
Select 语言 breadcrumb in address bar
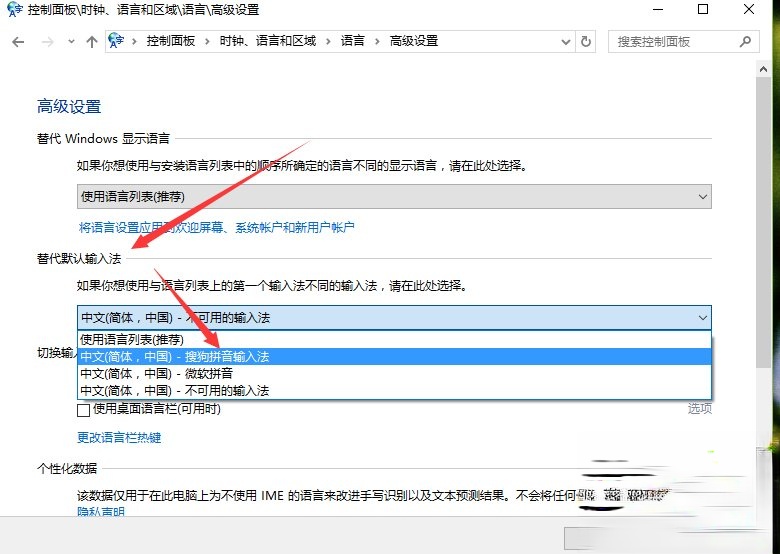(353, 41)
